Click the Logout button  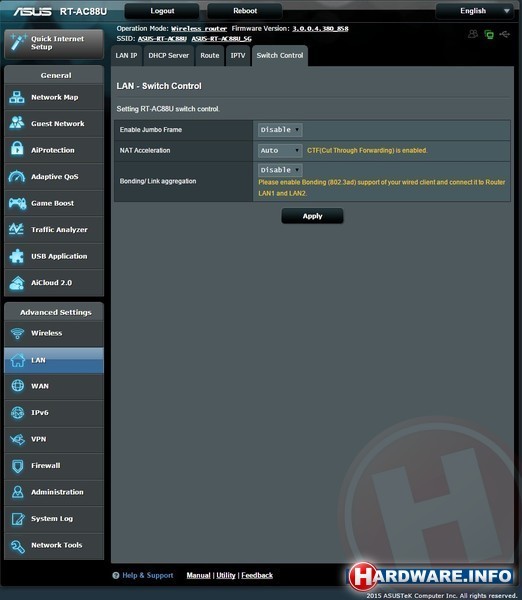[x=162, y=11]
